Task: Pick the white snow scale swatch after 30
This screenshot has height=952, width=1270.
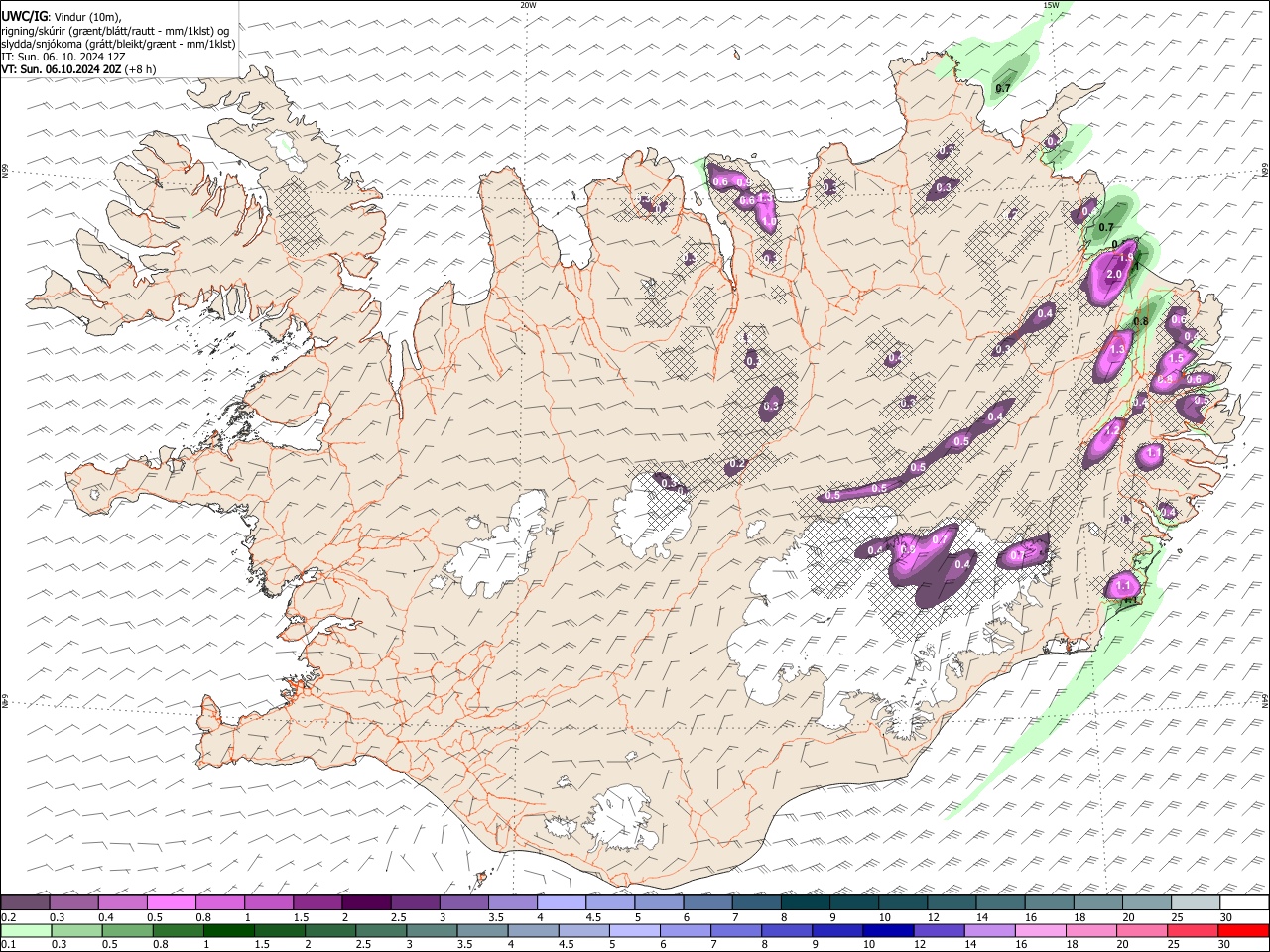Action: (1244, 903)
